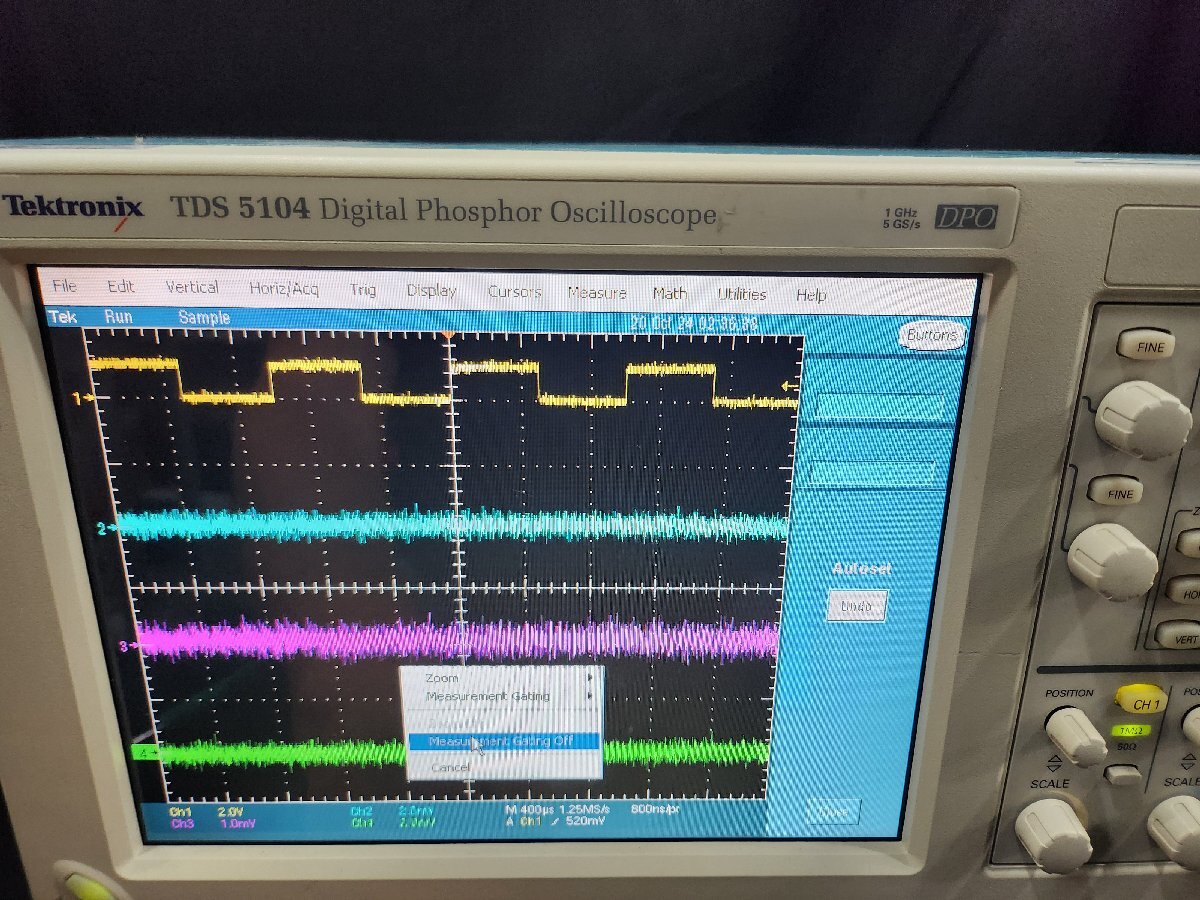Open the File menu
Screen dimensions: 1200x900
[x=65, y=286]
